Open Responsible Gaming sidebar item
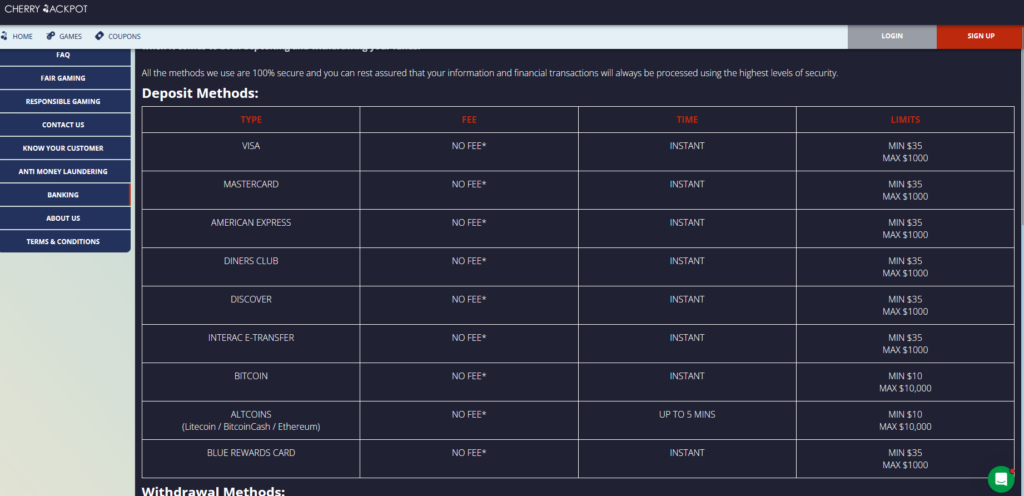 tap(65, 102)
